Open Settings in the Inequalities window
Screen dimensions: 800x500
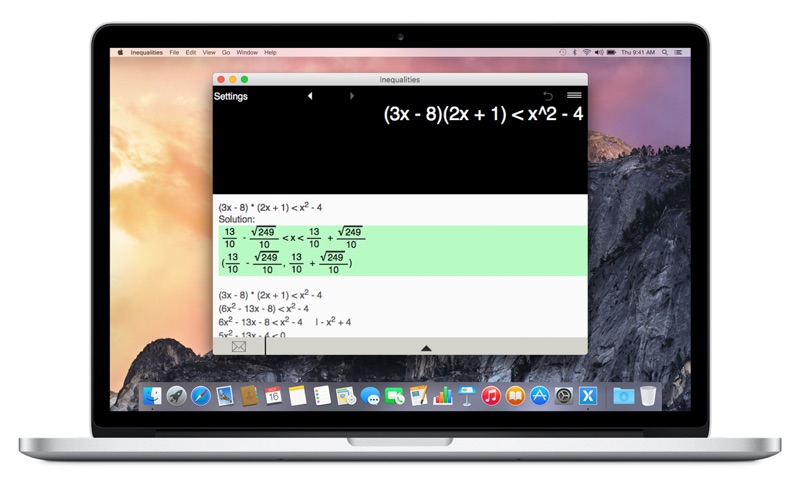(231, 96)
